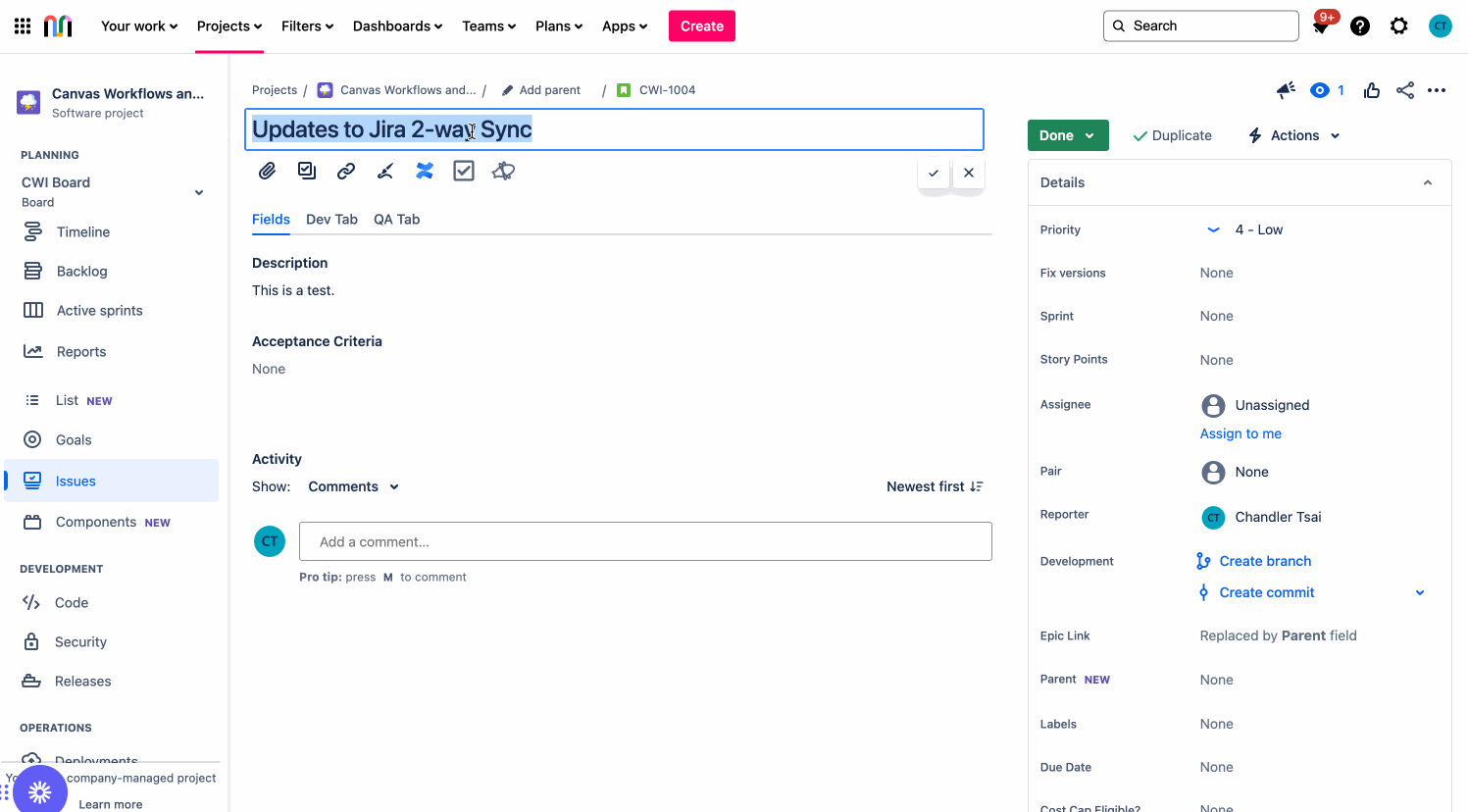Open the three-dot more actions menu

1437,90
